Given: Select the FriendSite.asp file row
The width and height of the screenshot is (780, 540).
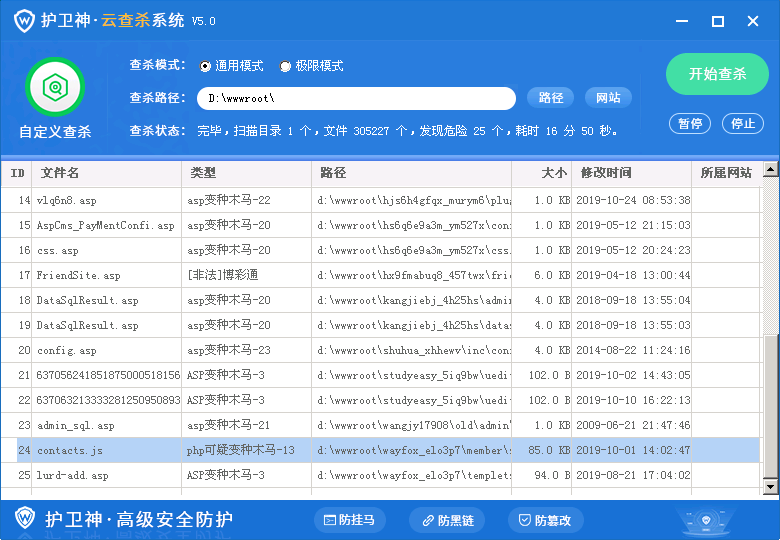Looking at the screenshot, I should pos(381,275).
